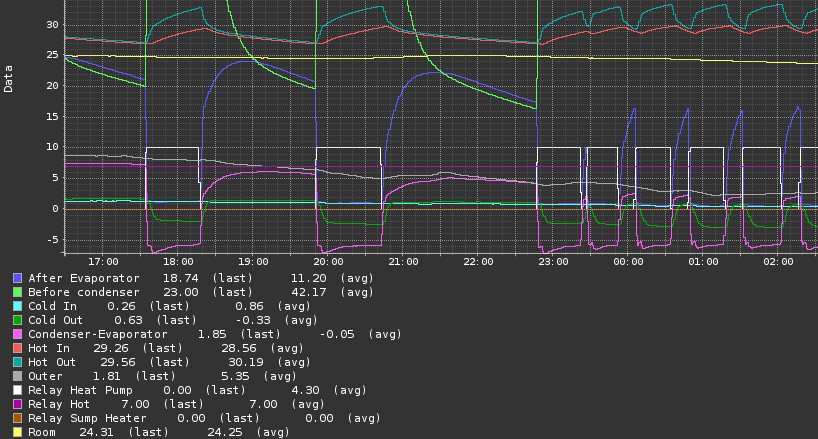Click the Relay Heat Pump white swatch

tap(17, 390)
